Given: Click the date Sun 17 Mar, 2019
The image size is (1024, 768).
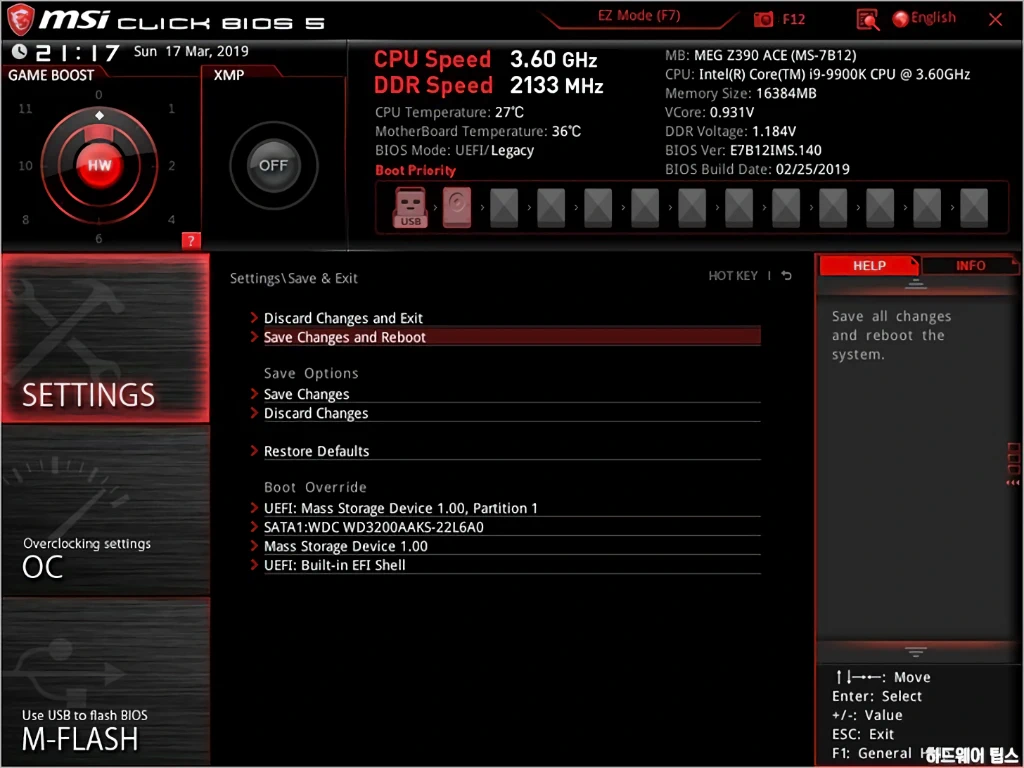Looking at the screenshot, I should pos(191,51).
